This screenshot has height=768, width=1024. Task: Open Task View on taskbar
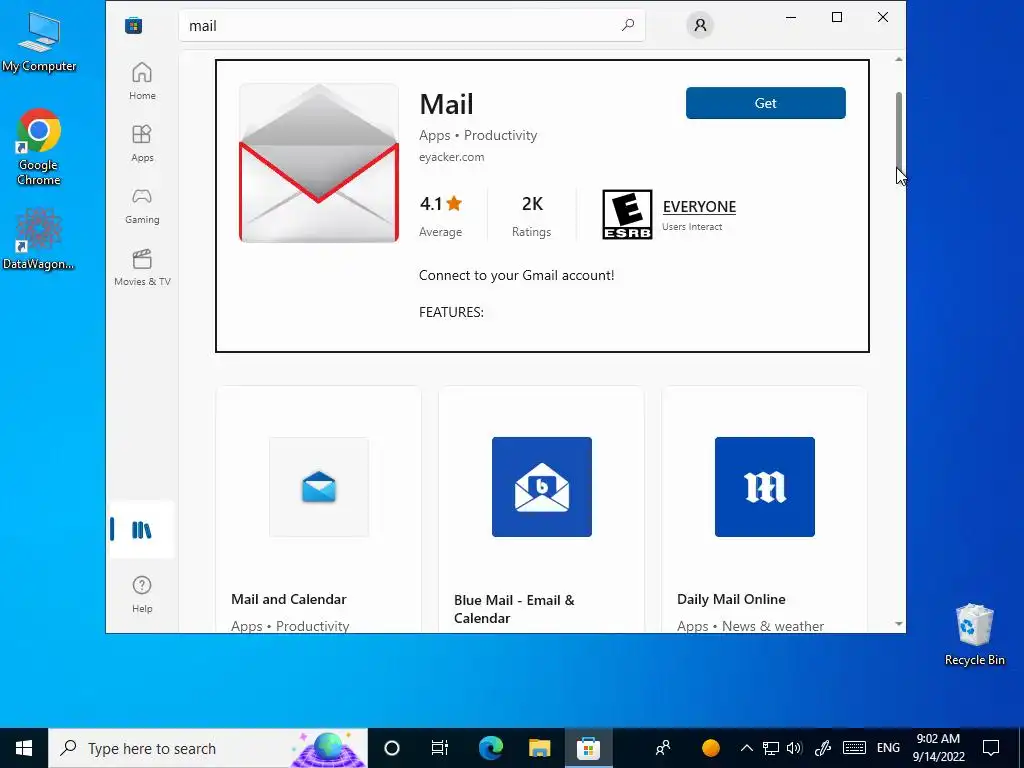pyautogui.click(x=440, y=748)
